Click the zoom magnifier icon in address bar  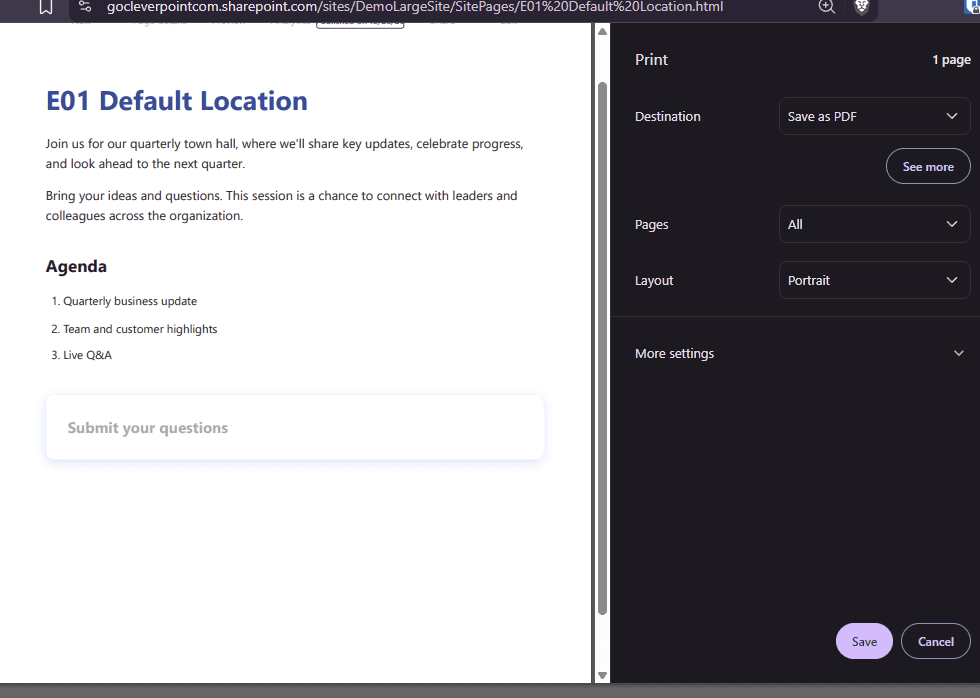pyautogui.click(x=826, y=7)
